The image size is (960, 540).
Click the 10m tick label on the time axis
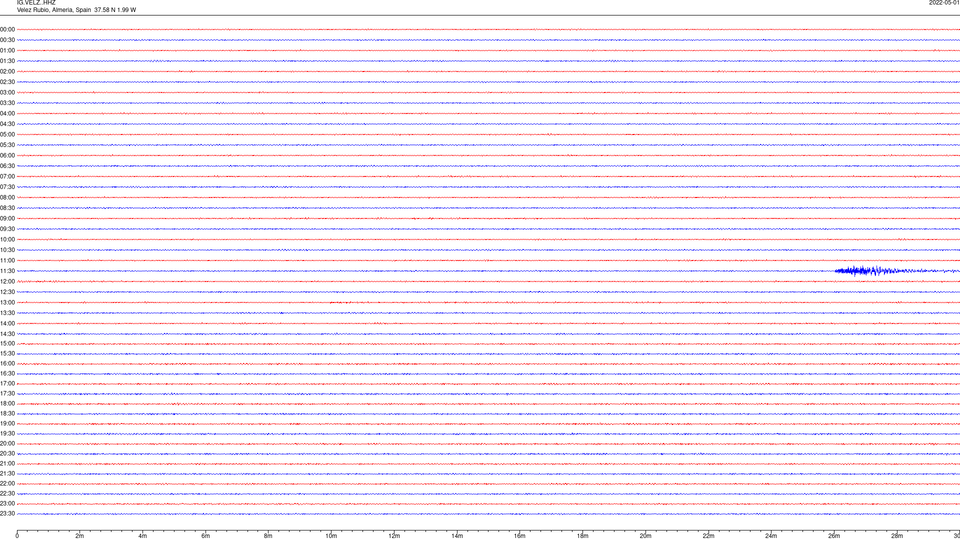(331, 536)
